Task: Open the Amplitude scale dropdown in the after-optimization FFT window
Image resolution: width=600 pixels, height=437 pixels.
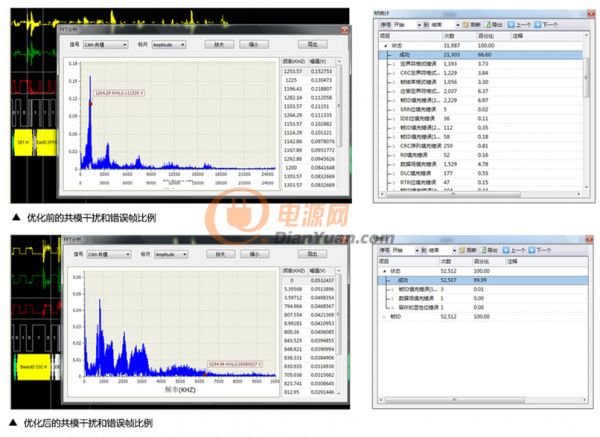Action: coord(185,254)
